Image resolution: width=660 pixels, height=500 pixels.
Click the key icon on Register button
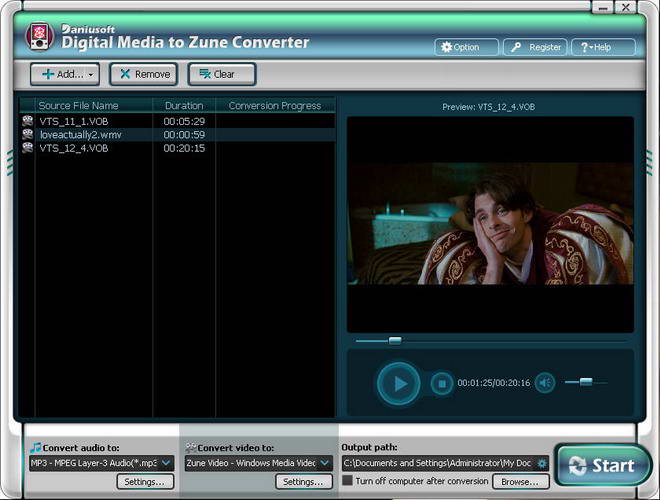pyautogui.click(x=516, y=47)
